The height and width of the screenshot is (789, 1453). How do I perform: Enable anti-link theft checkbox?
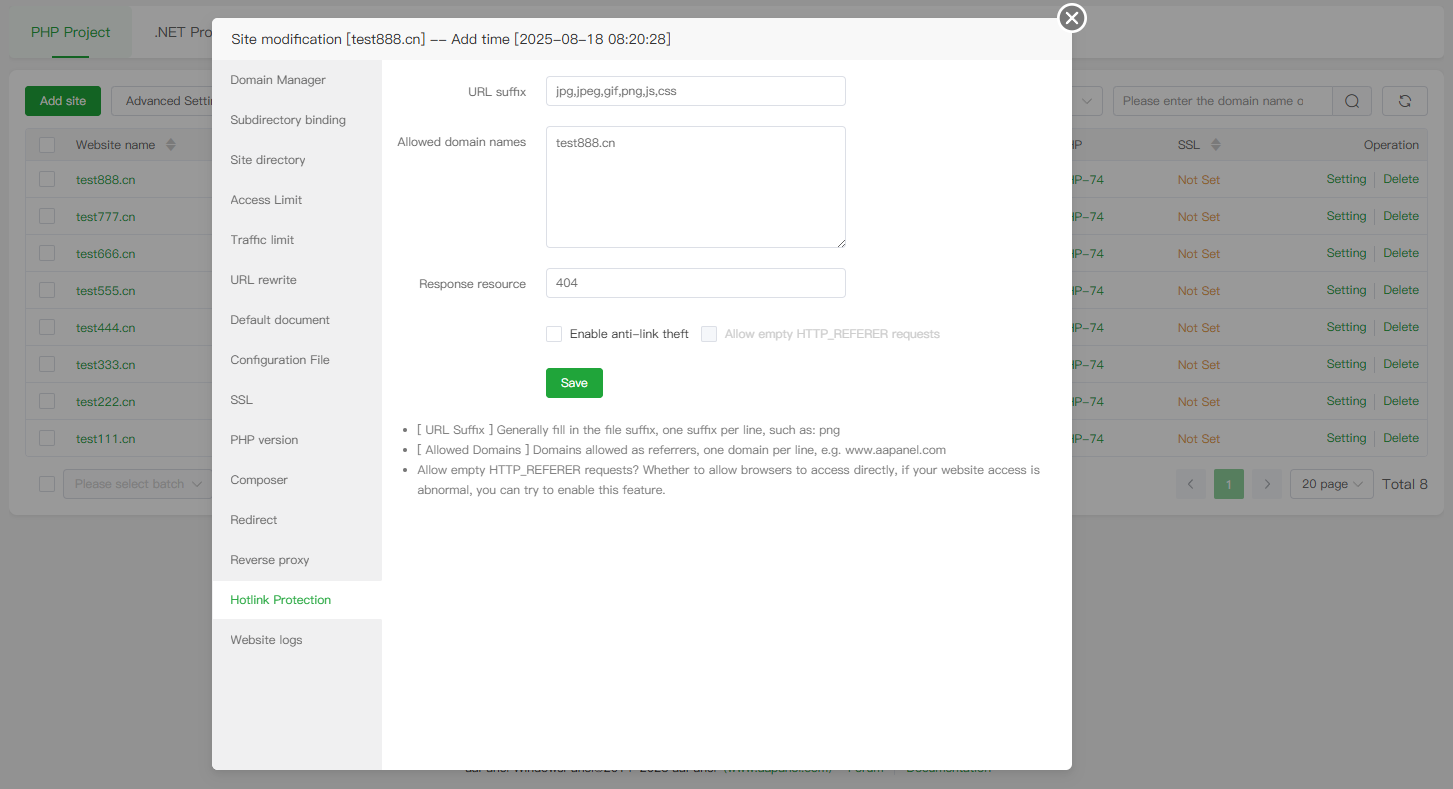(x=554, y=334)
